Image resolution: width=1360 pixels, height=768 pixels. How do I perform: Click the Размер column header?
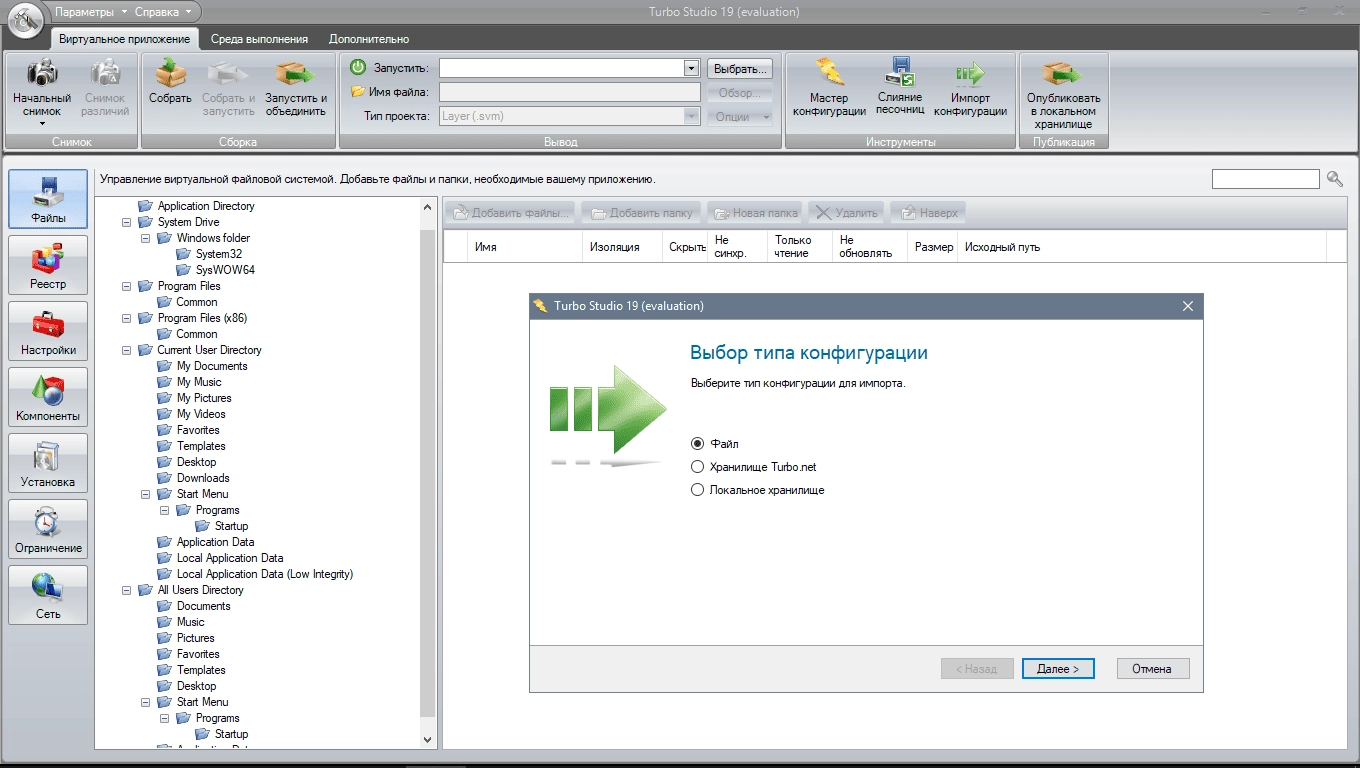pyautogui.click(x=933, y=246)
